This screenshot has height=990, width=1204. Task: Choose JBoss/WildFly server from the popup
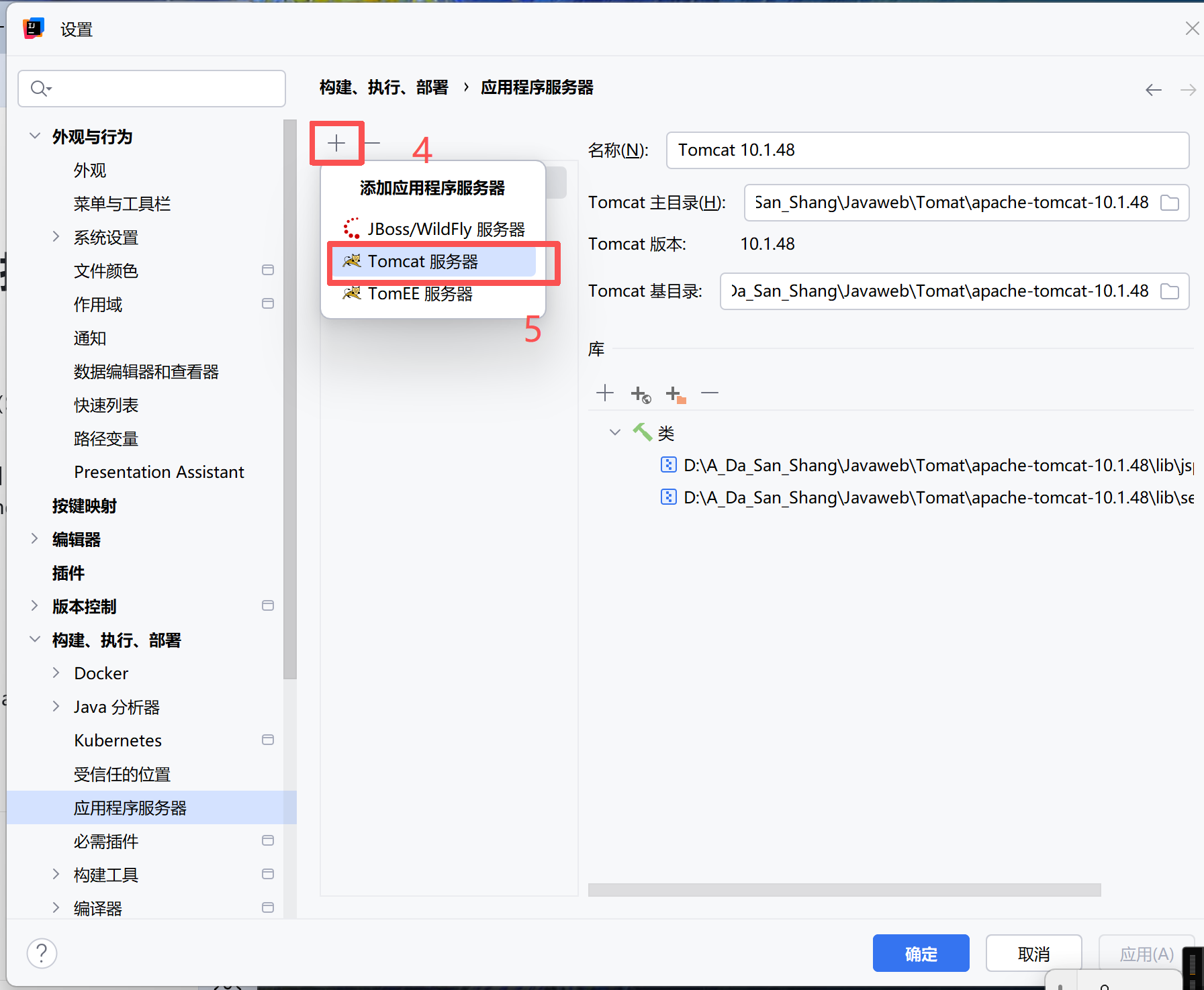click(x=434, y=229)
